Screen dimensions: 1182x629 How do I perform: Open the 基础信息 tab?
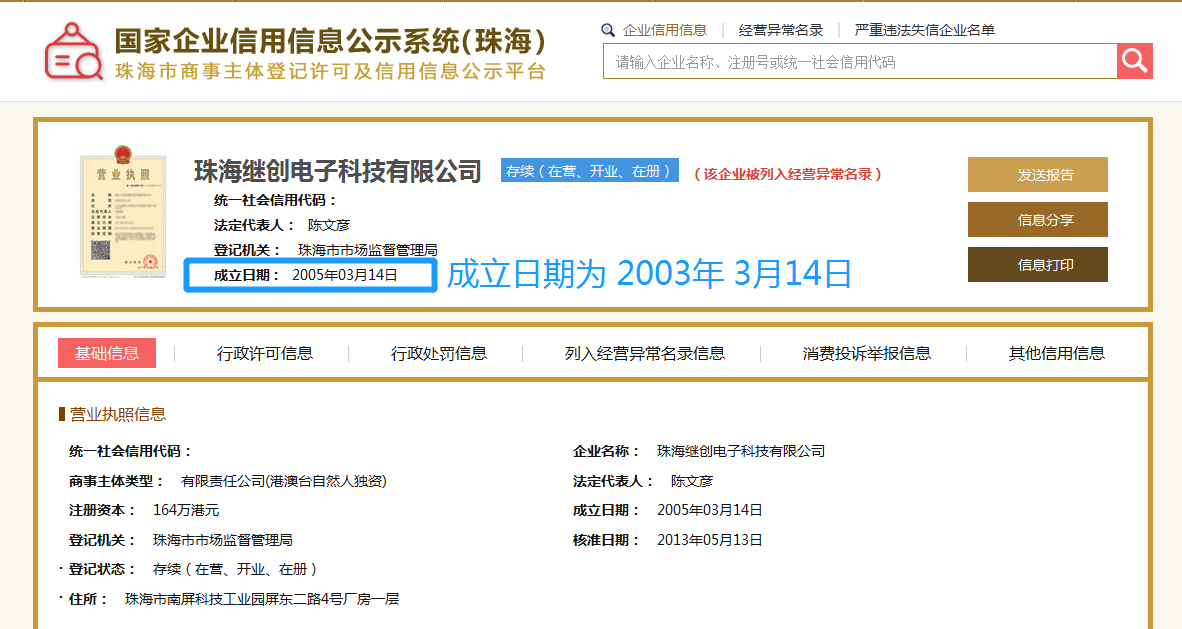coord(107,353)
